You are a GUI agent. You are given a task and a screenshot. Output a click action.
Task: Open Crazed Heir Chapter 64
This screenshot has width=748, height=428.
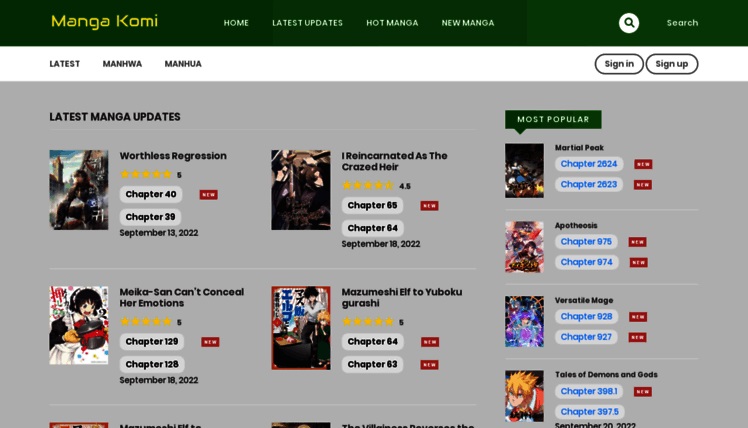pos(373,228)
